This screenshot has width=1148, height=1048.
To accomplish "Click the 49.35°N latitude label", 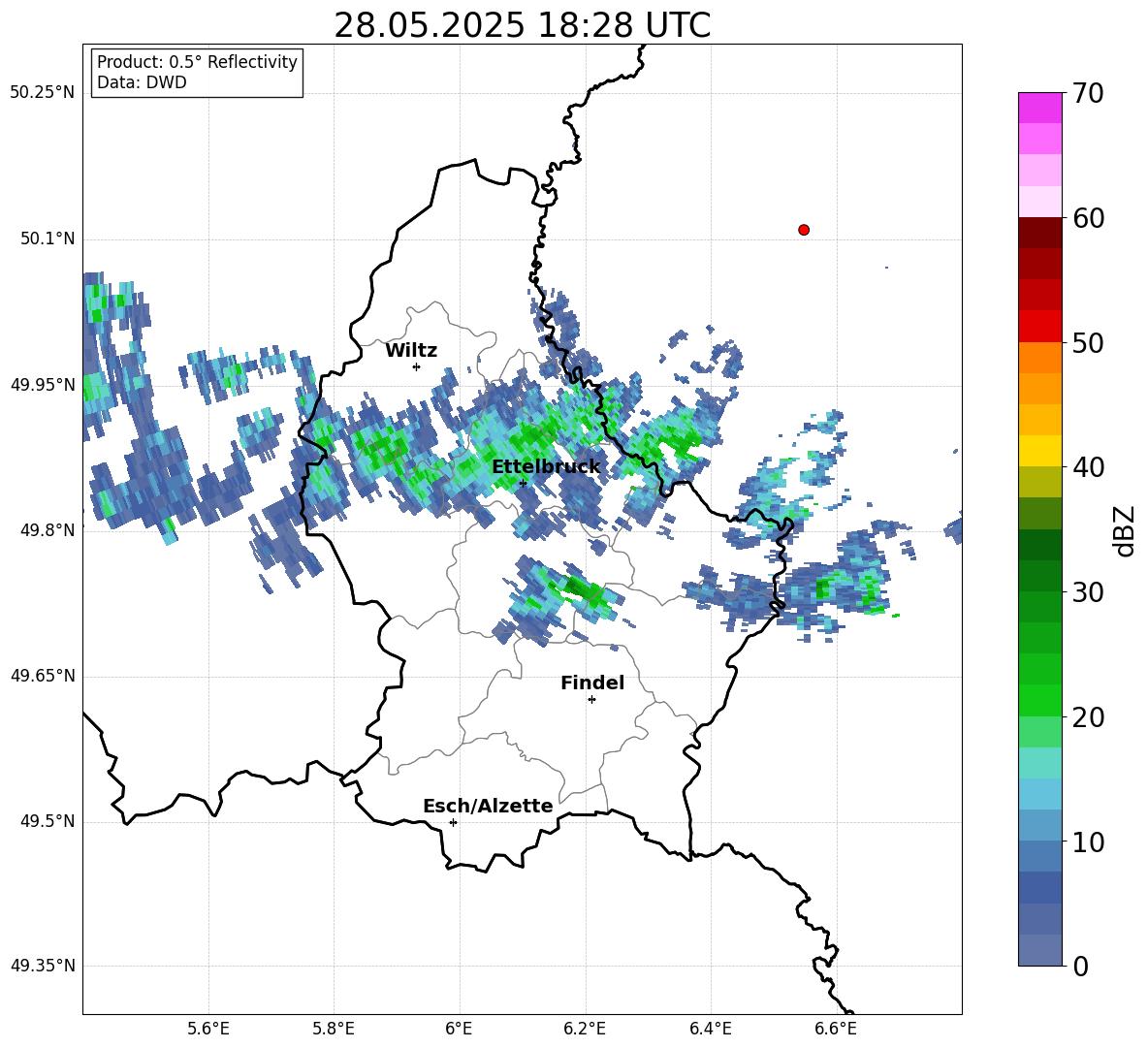I will click(43, 966).
